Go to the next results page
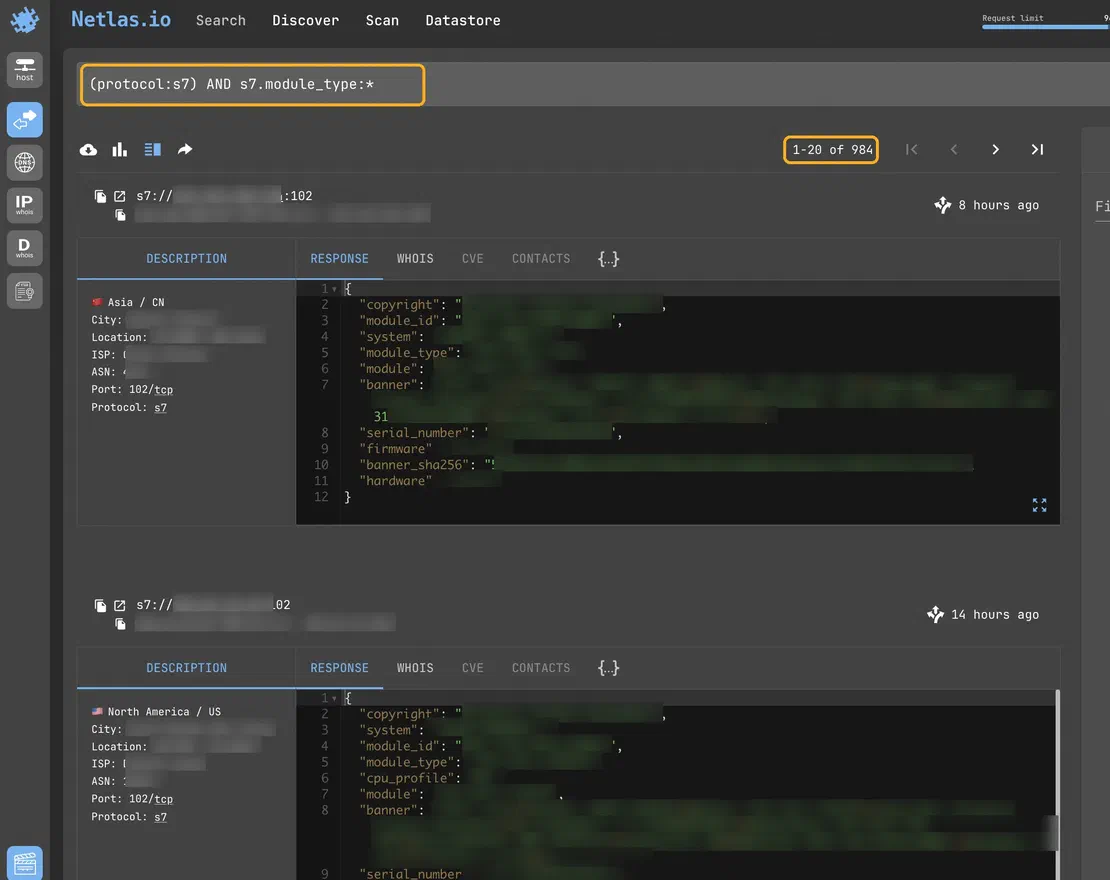 click(995, 149)
